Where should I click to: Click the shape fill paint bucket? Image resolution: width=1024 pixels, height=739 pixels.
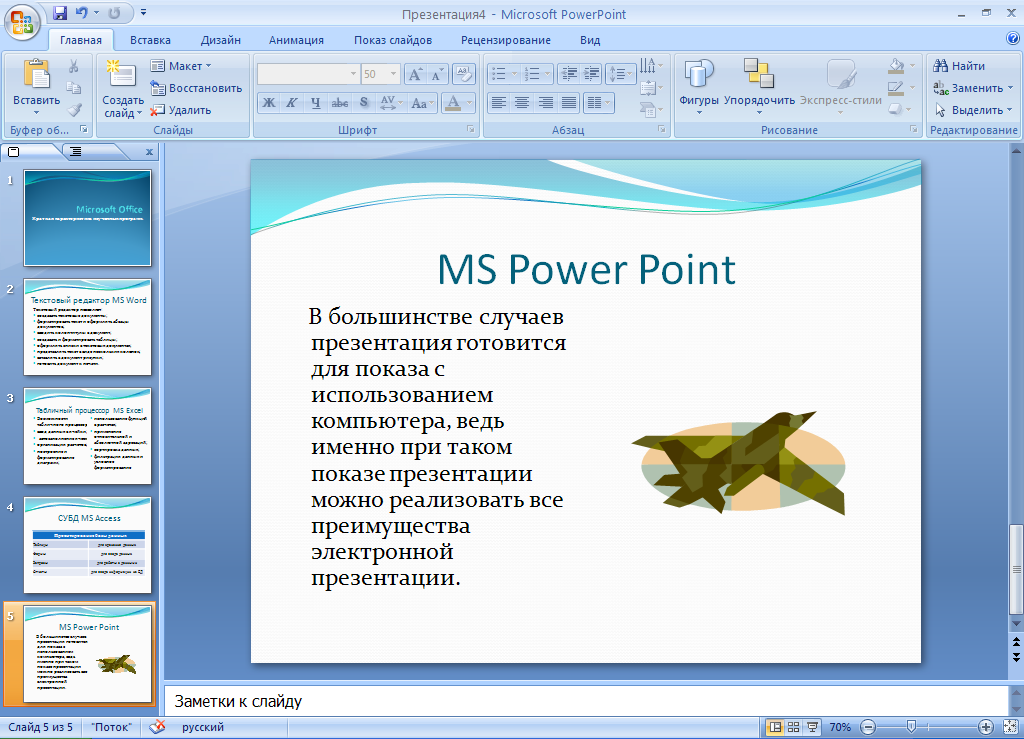point(897,65)
